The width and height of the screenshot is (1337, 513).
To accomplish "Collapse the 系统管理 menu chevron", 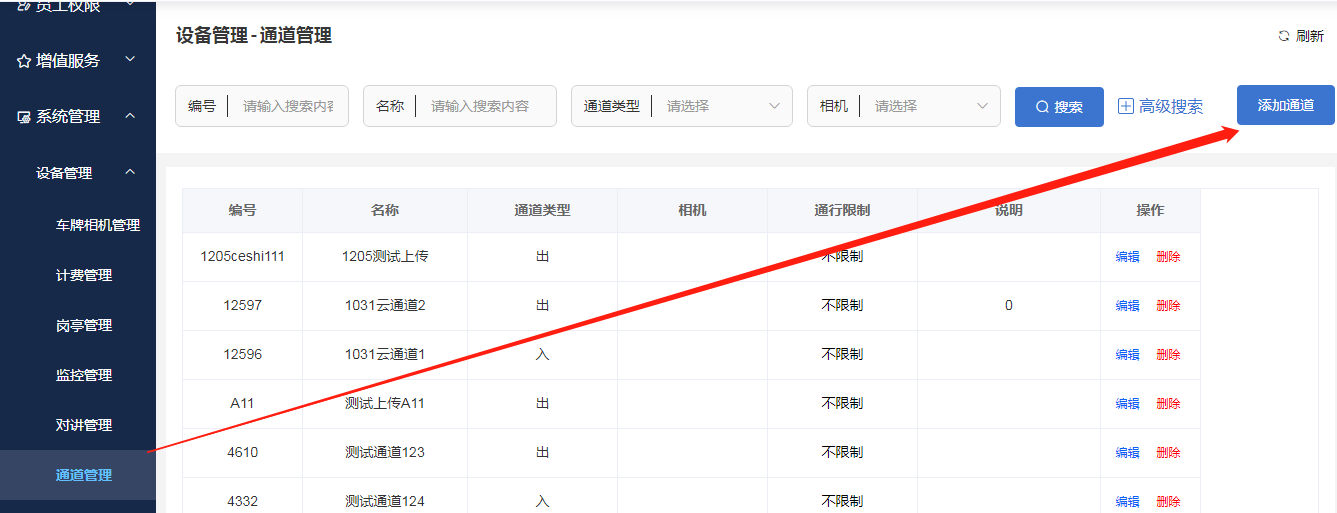I will (x=130, y=116).
